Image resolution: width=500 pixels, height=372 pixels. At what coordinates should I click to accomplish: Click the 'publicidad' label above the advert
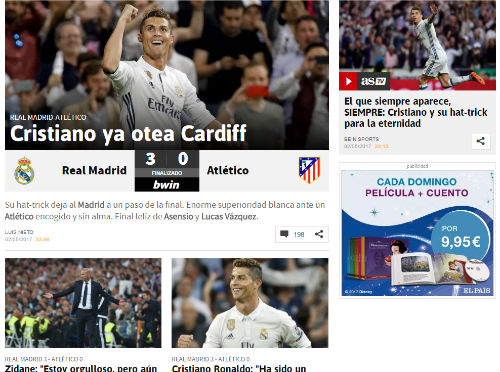tap(417, 166)
